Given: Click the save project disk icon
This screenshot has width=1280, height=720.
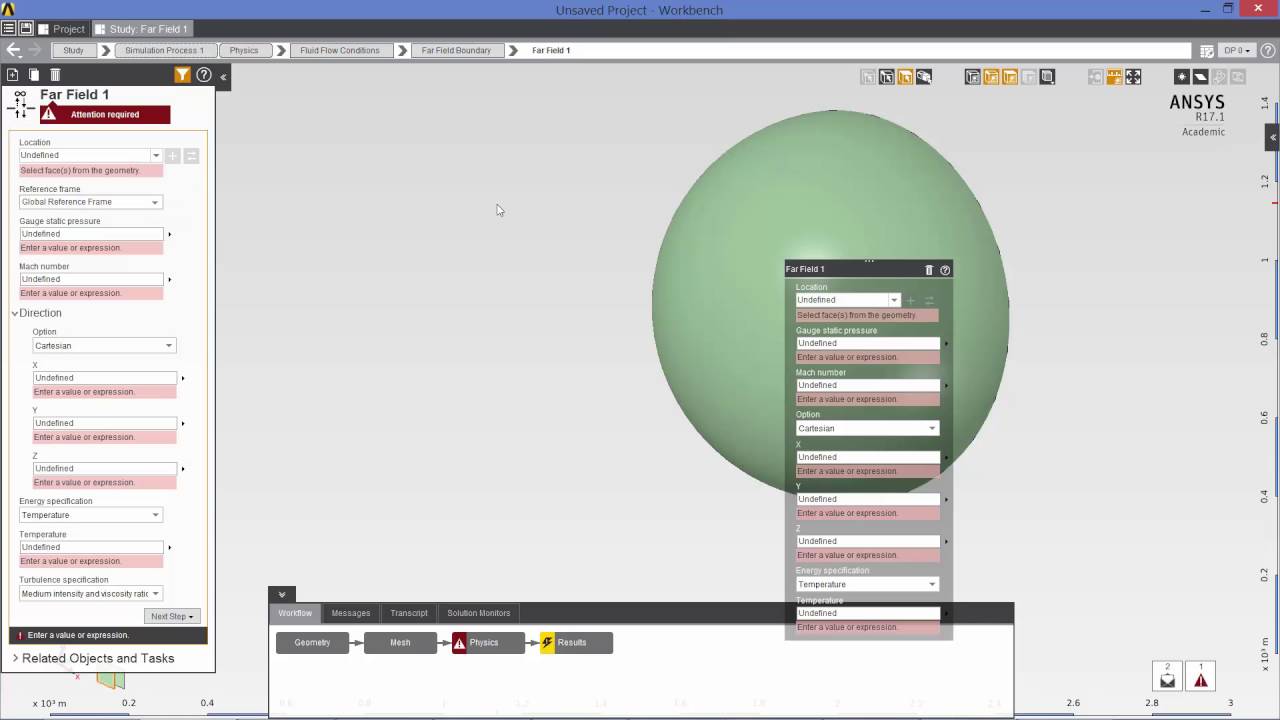Looking at the screenshot, I should [x=26, y=29].
